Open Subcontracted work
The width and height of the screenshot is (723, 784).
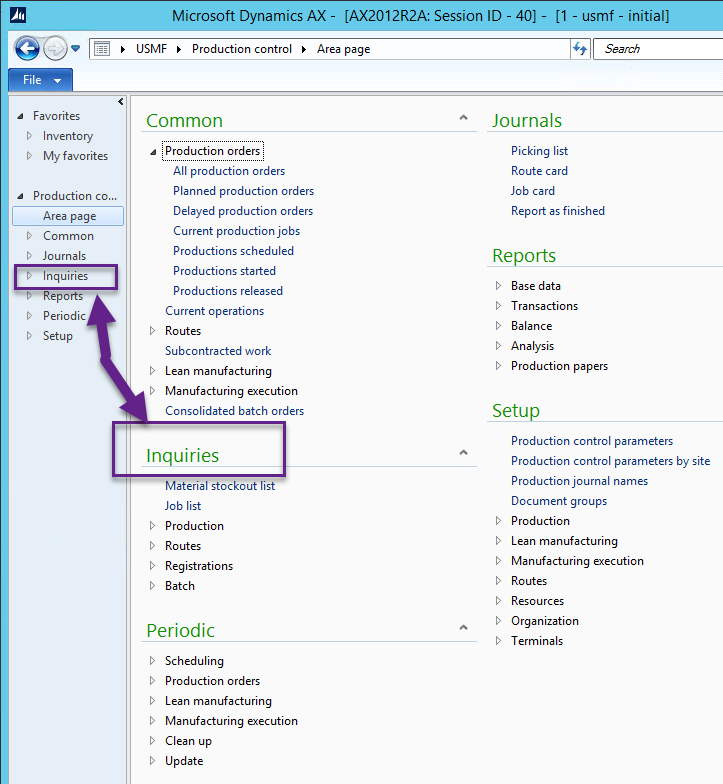click(218, 351)
